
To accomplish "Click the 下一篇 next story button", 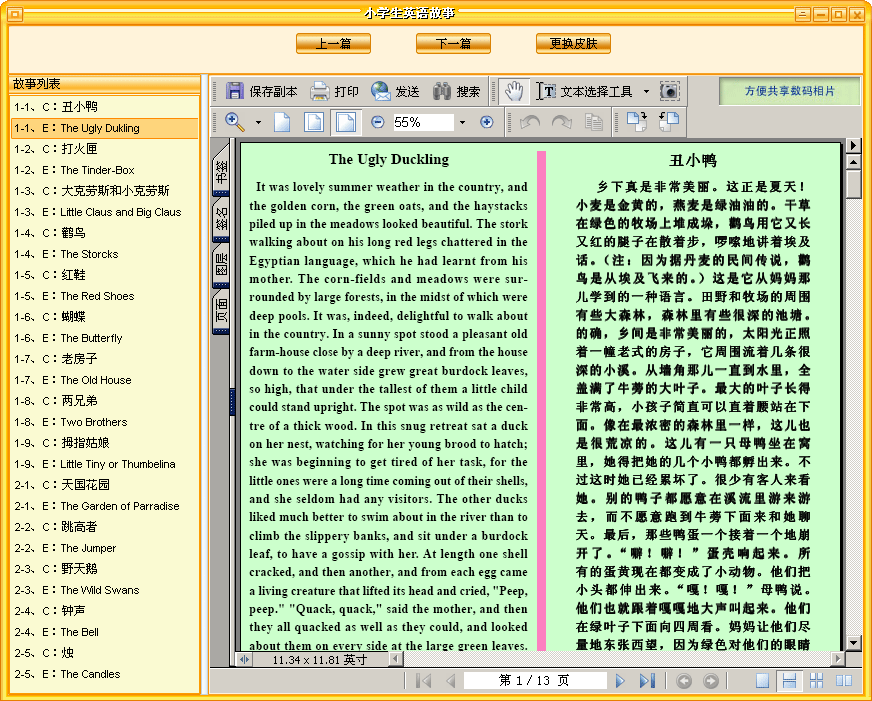I will tap(453, 43).
